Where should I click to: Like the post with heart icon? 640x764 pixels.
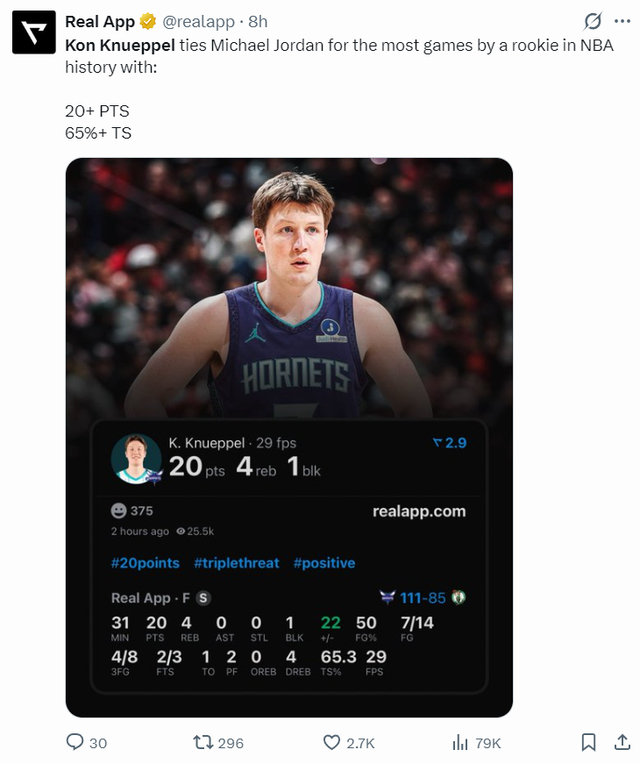click(x=332, y=742)
